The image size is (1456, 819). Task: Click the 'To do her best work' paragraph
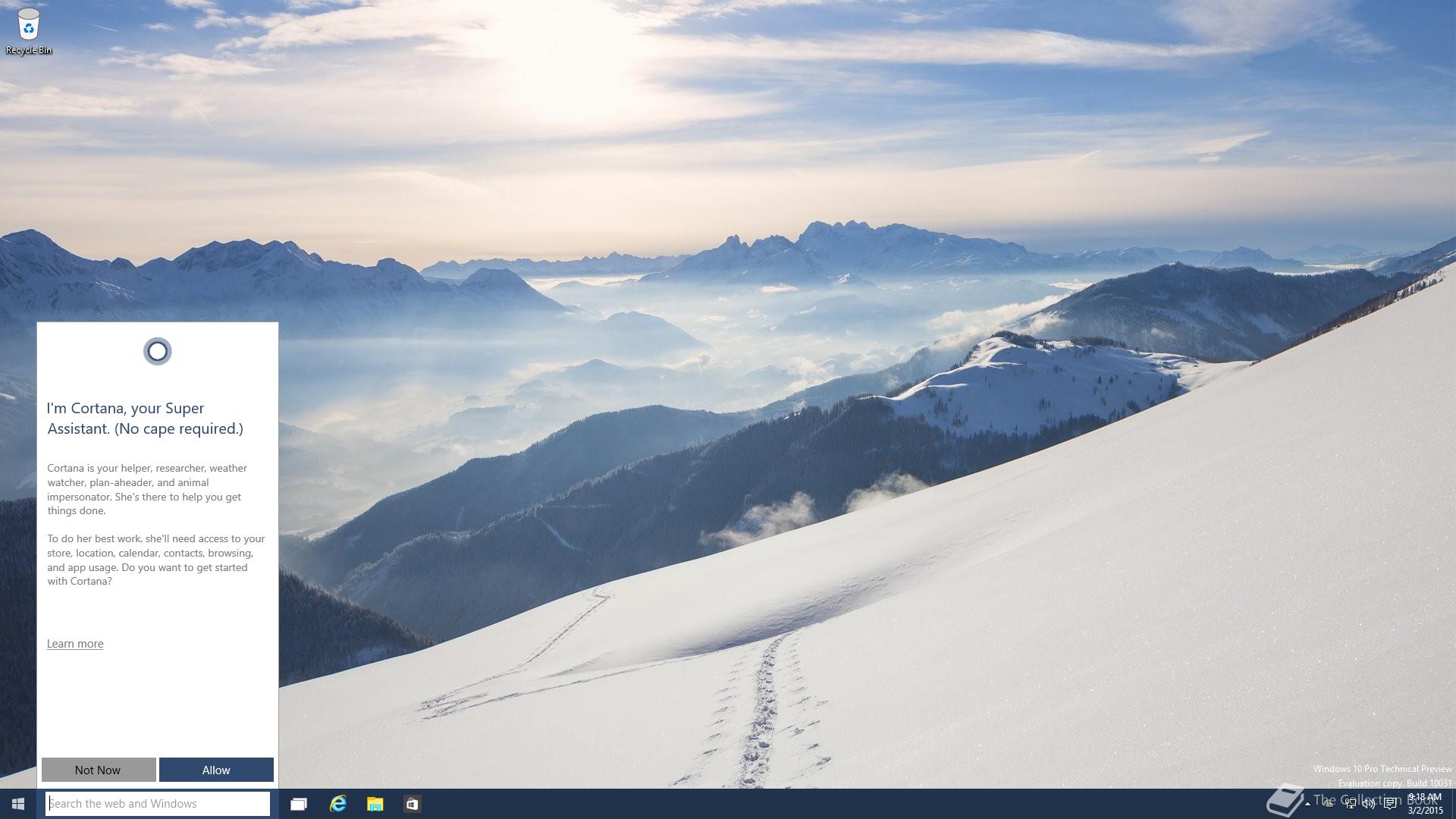point(156,560)
